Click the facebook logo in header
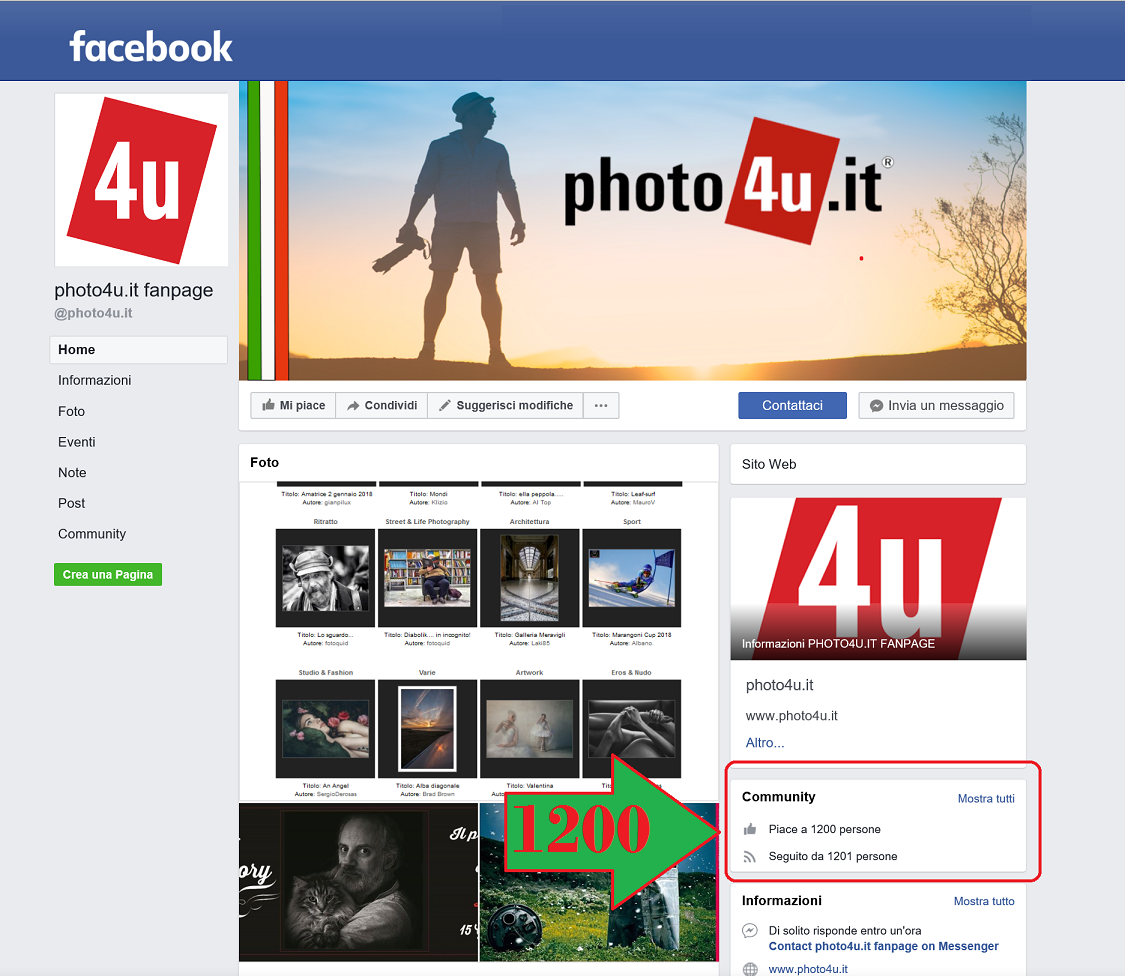The image size is (1125, 976). (x=151, y=47)
